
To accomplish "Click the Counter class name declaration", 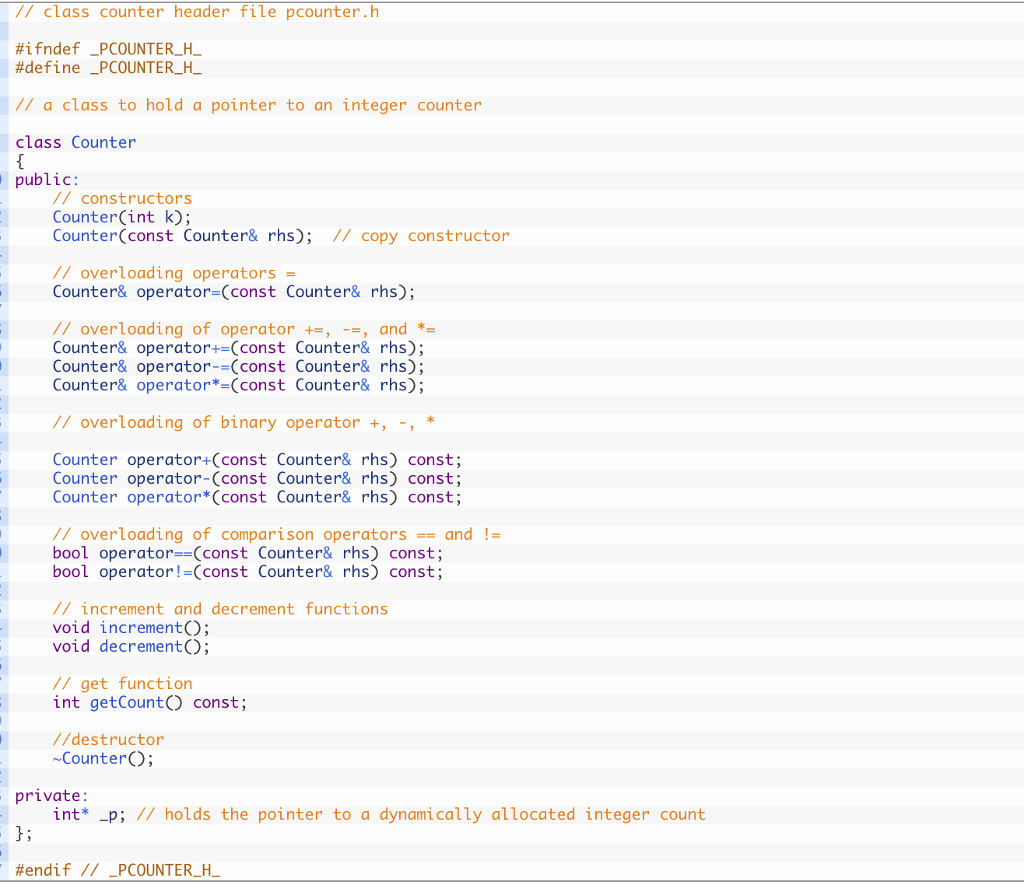I will pos(103,141).
